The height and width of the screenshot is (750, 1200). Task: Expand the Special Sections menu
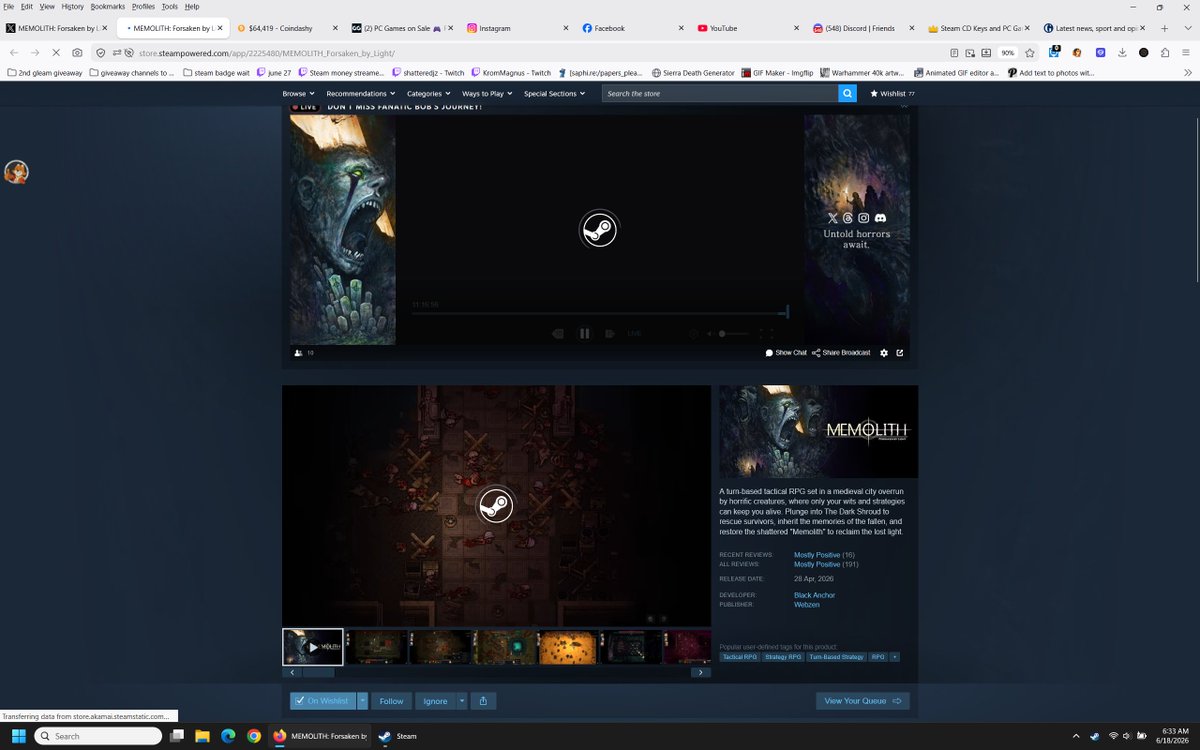click(x=554, y=93)
